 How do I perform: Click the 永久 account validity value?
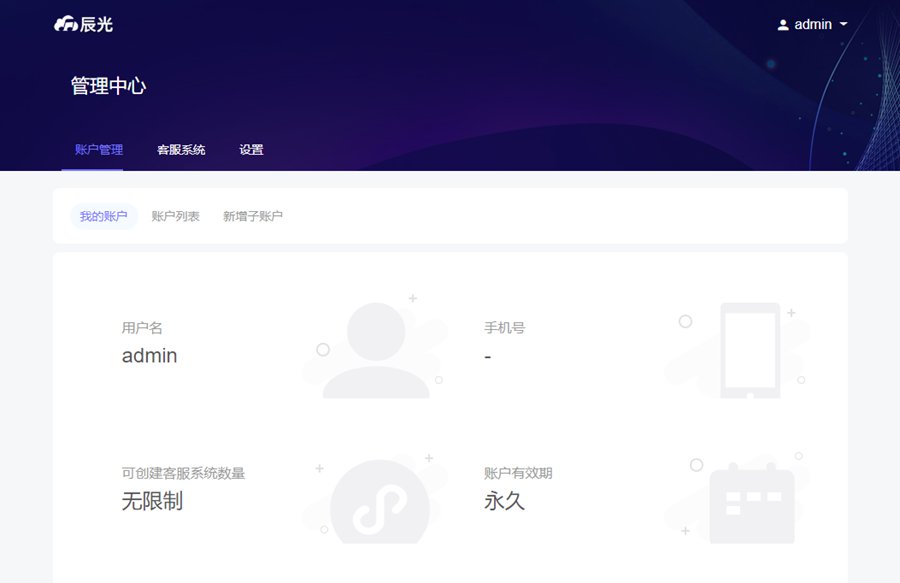coord(504,501)
